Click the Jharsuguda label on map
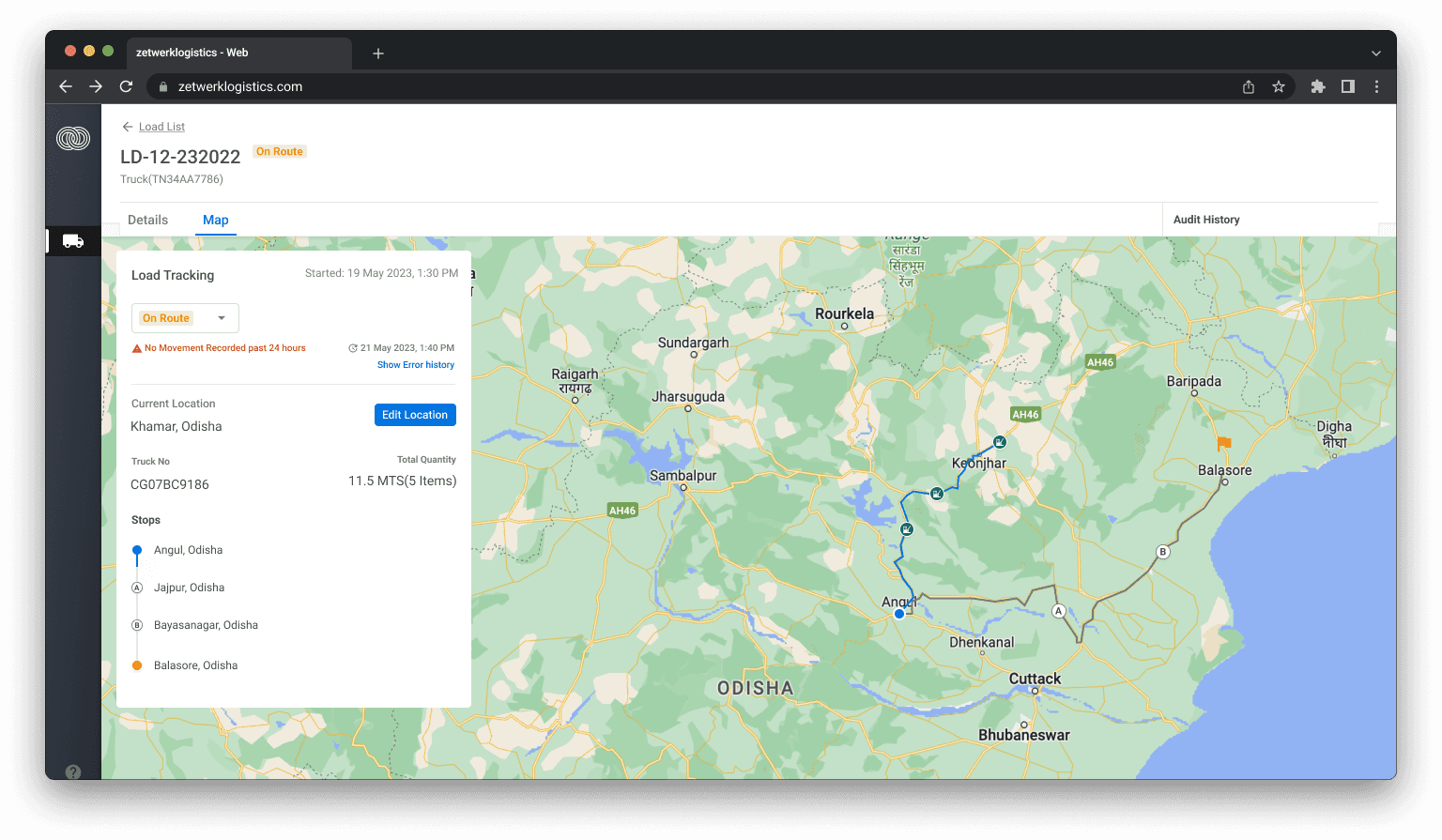 tap(688, 397)
